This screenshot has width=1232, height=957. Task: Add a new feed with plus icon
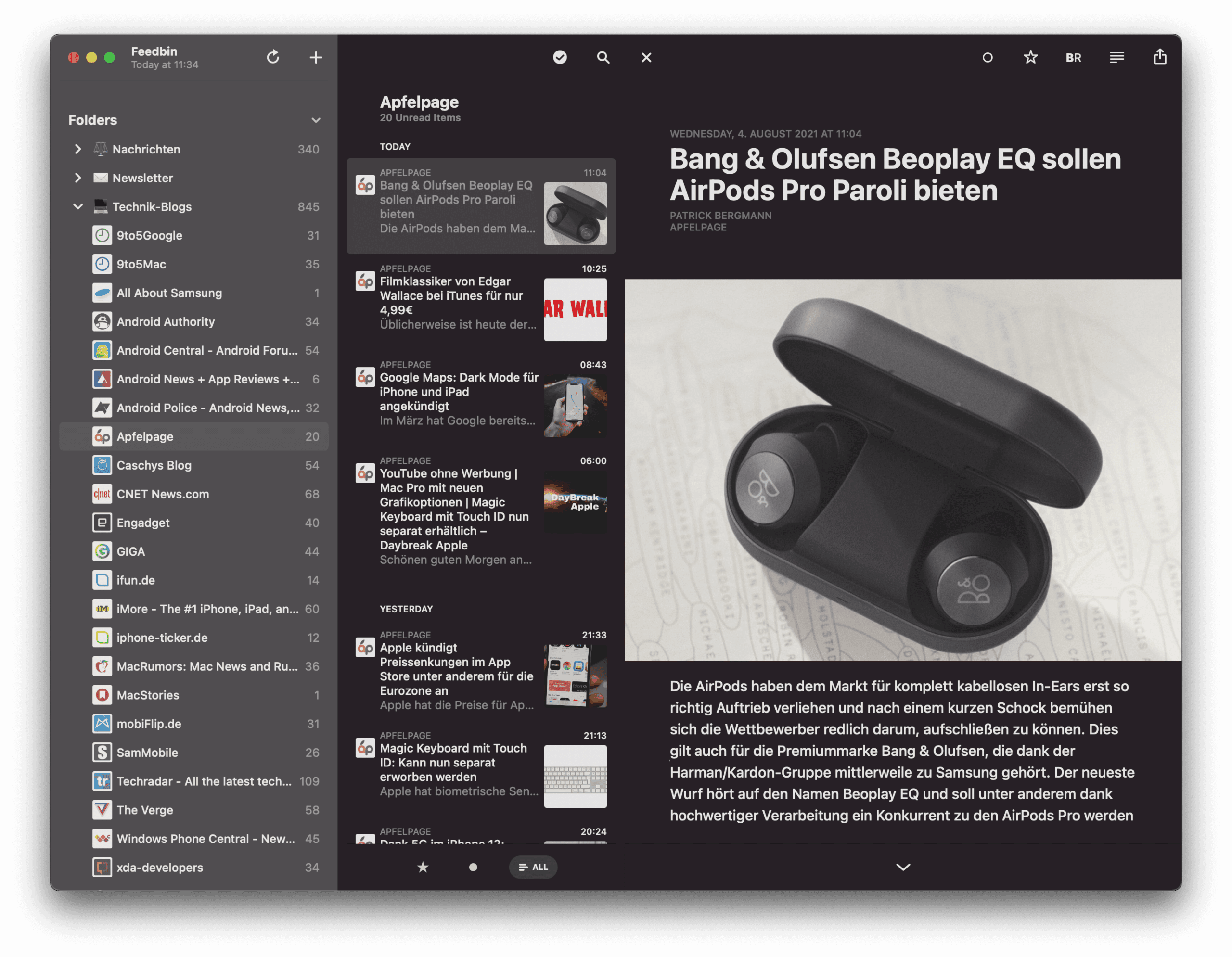316,57
